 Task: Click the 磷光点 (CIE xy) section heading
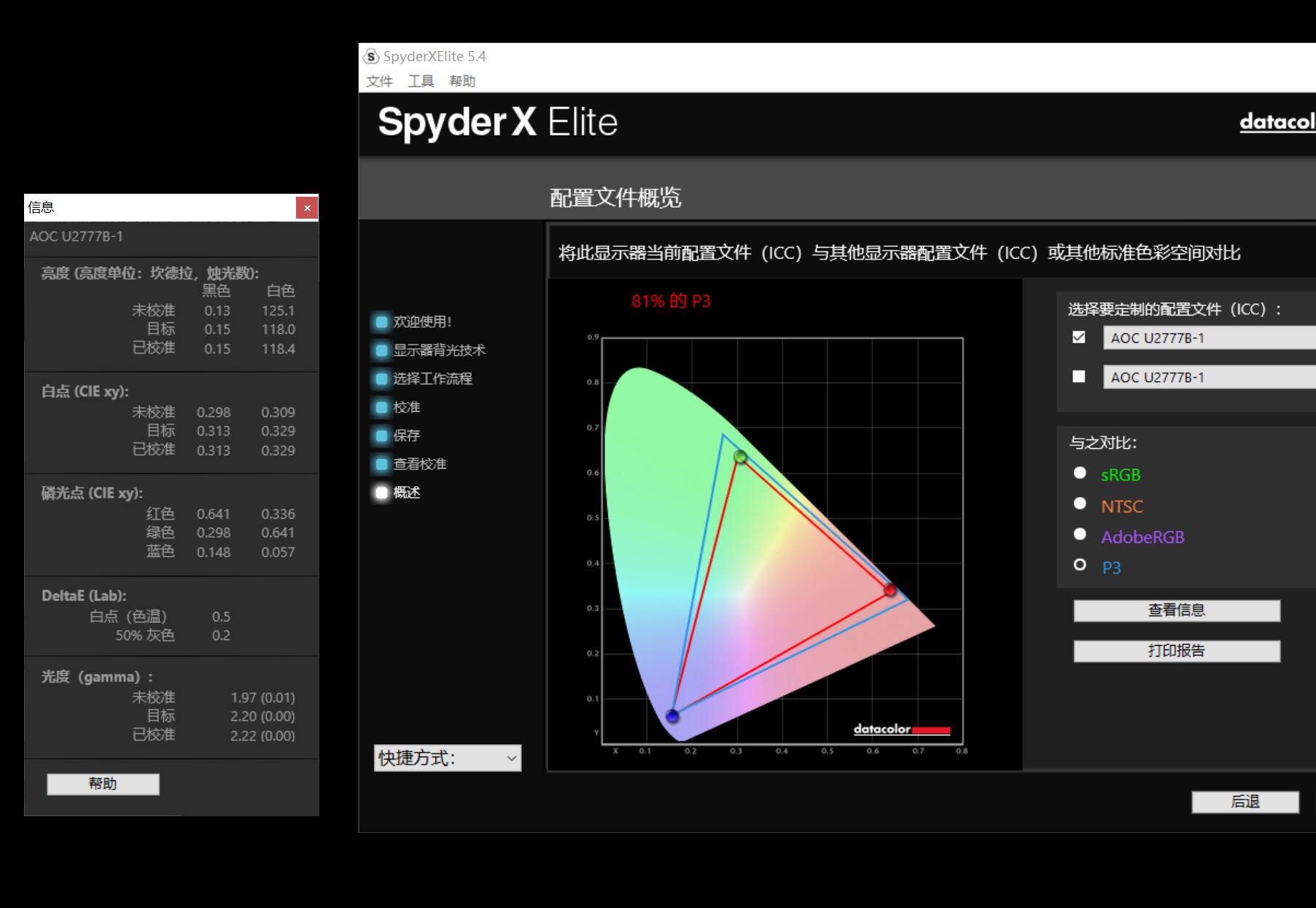(x=92, y=493)
